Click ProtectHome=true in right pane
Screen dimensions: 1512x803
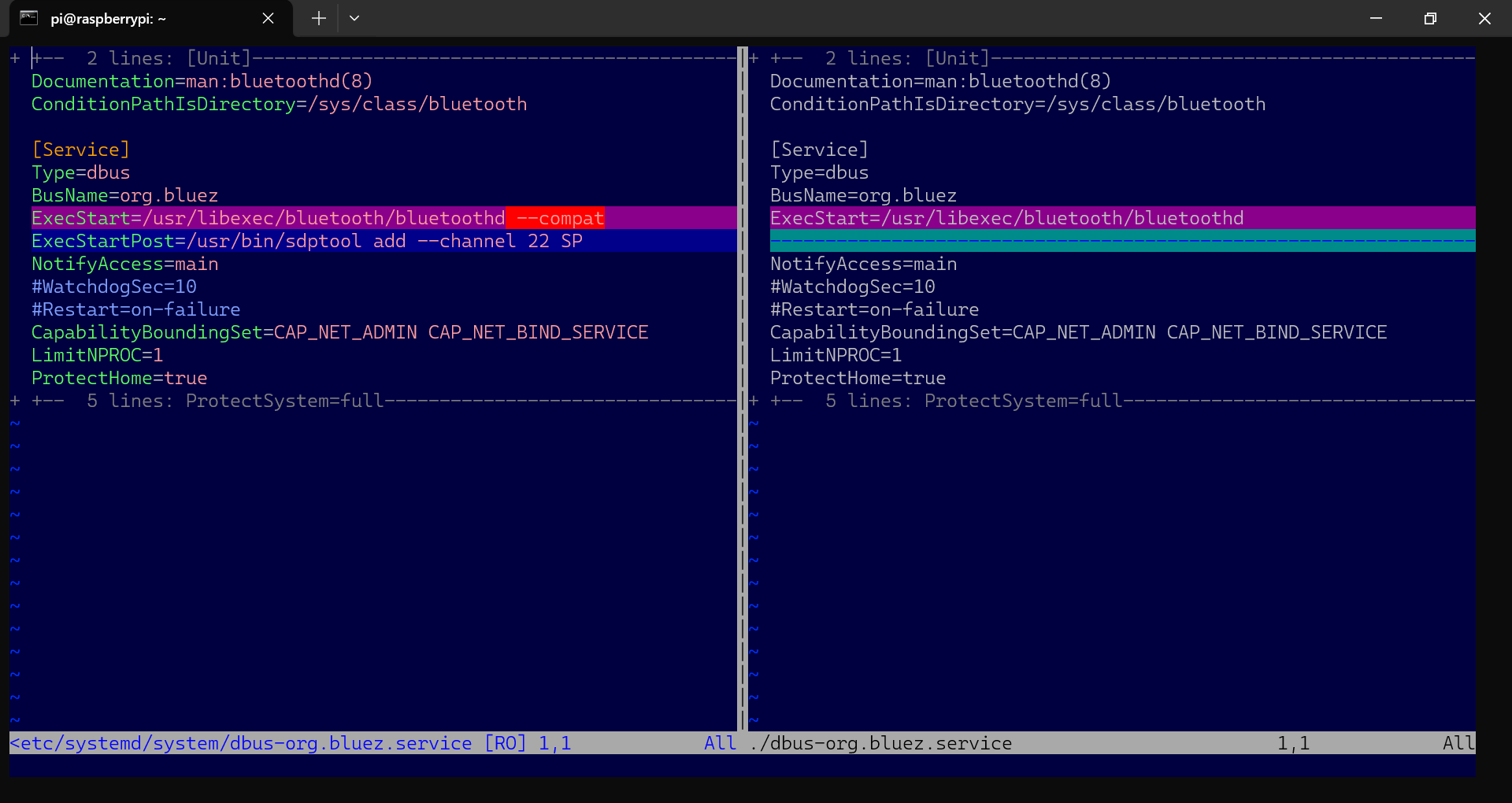click(x=858, y=378)
